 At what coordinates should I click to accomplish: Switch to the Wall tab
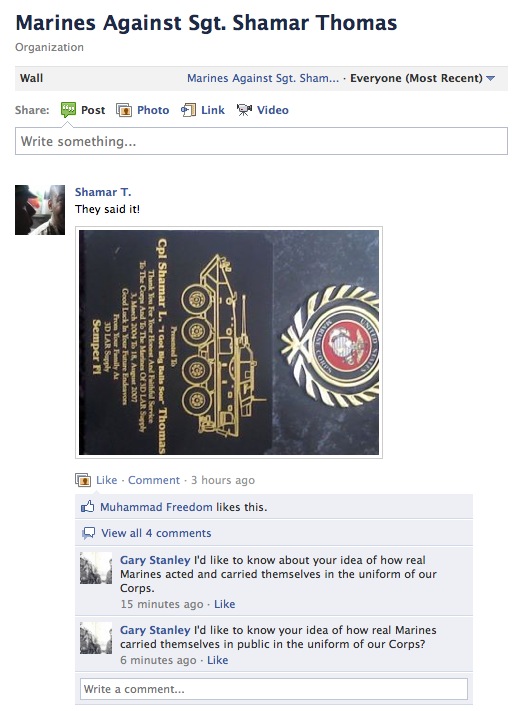point(31,78)
